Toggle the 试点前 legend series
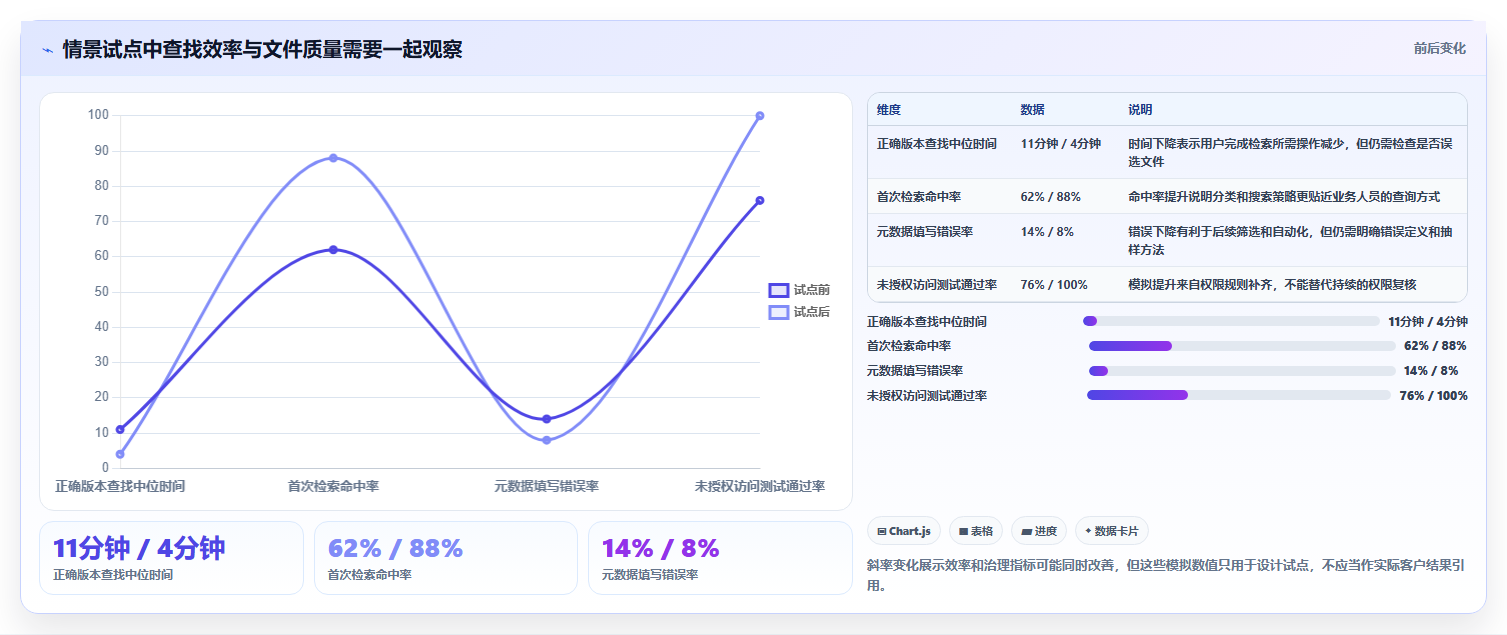Viewport: 1507px width, 635px height. (799, 290)
